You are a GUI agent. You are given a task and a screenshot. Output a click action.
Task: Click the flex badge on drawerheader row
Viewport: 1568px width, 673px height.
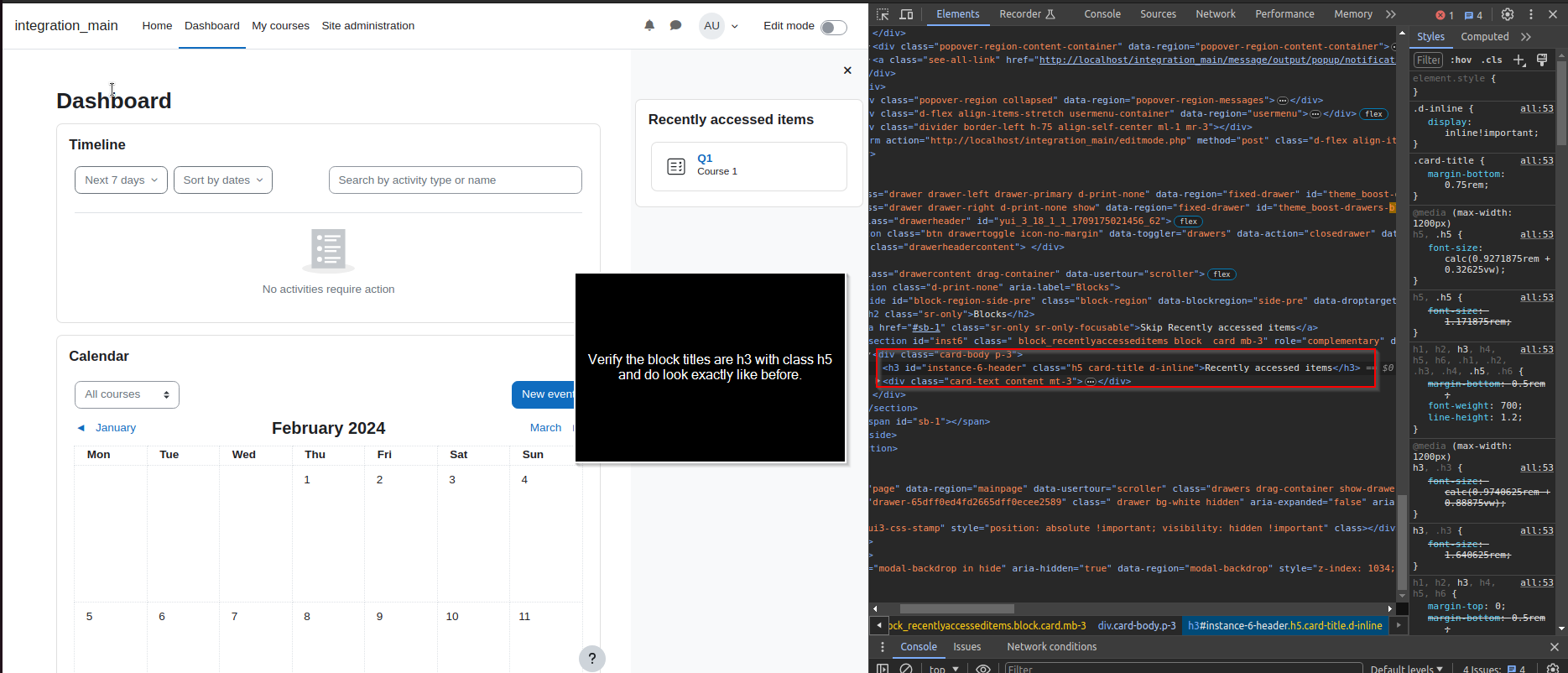coord(1188,222)
